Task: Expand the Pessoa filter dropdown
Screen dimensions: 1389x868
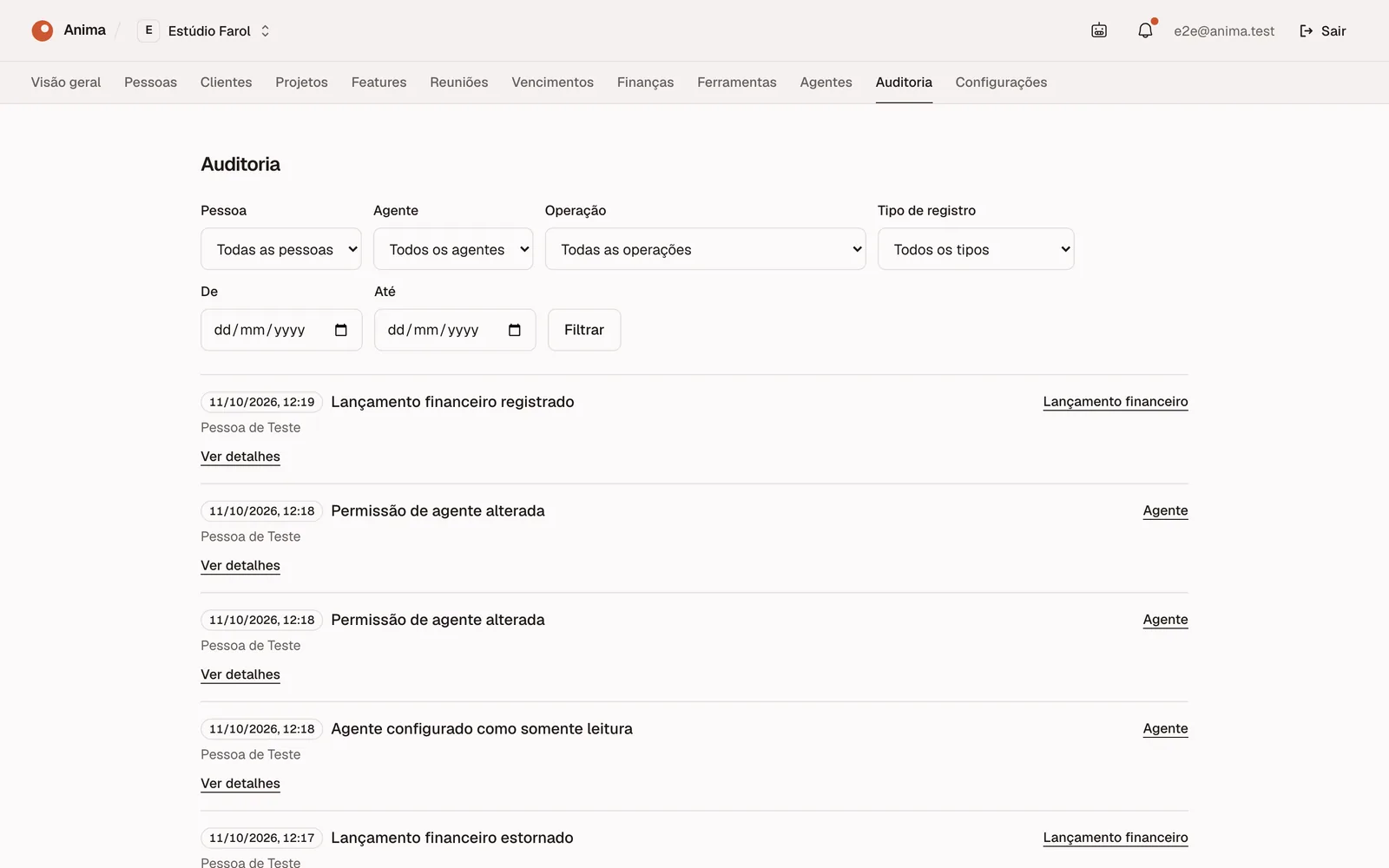Action: (281, 249)
